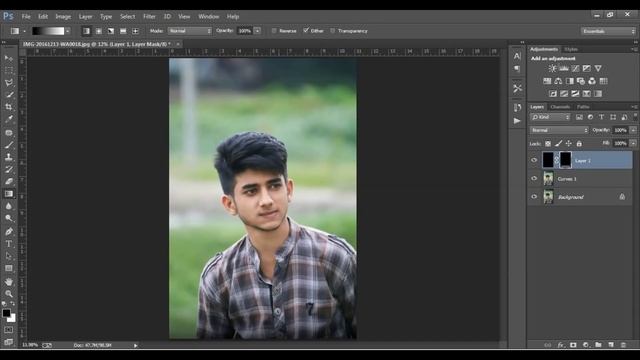The height and width of the screenshot is (360, 640).
Task: Select the Lasso tool
Action: coord(9,82)
